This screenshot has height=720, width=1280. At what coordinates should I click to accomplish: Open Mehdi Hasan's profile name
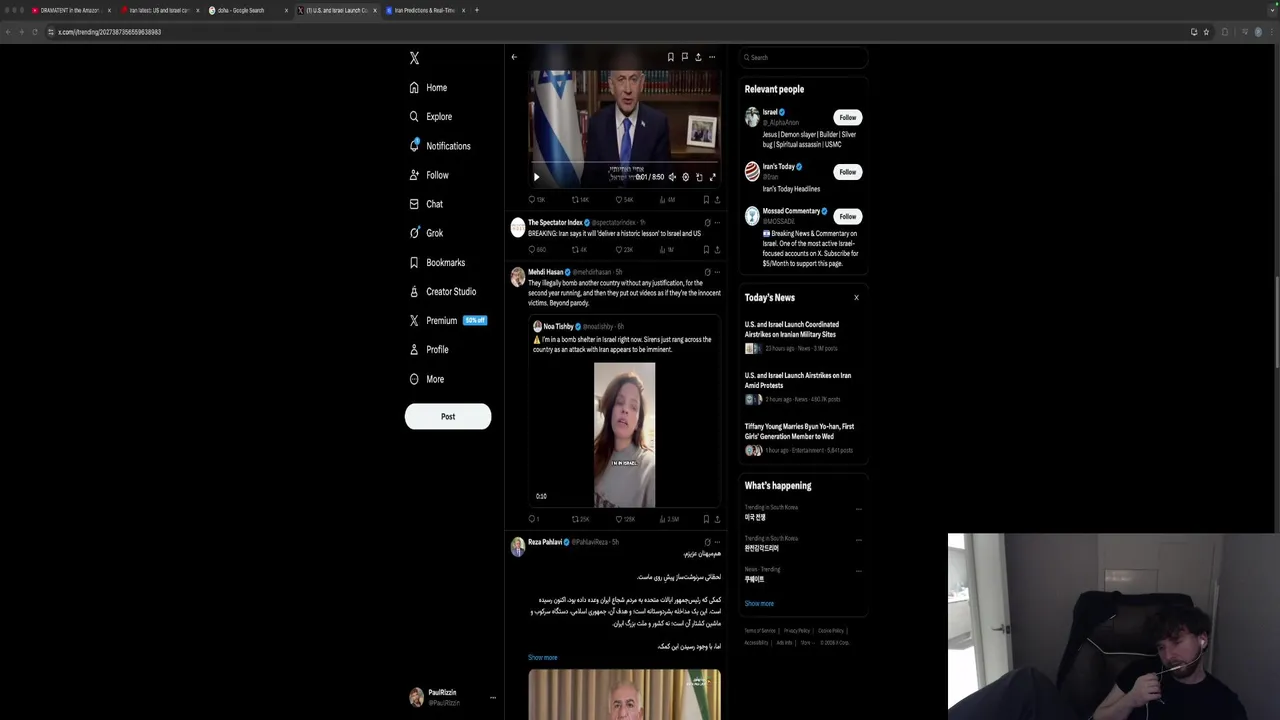click(546, 272)
